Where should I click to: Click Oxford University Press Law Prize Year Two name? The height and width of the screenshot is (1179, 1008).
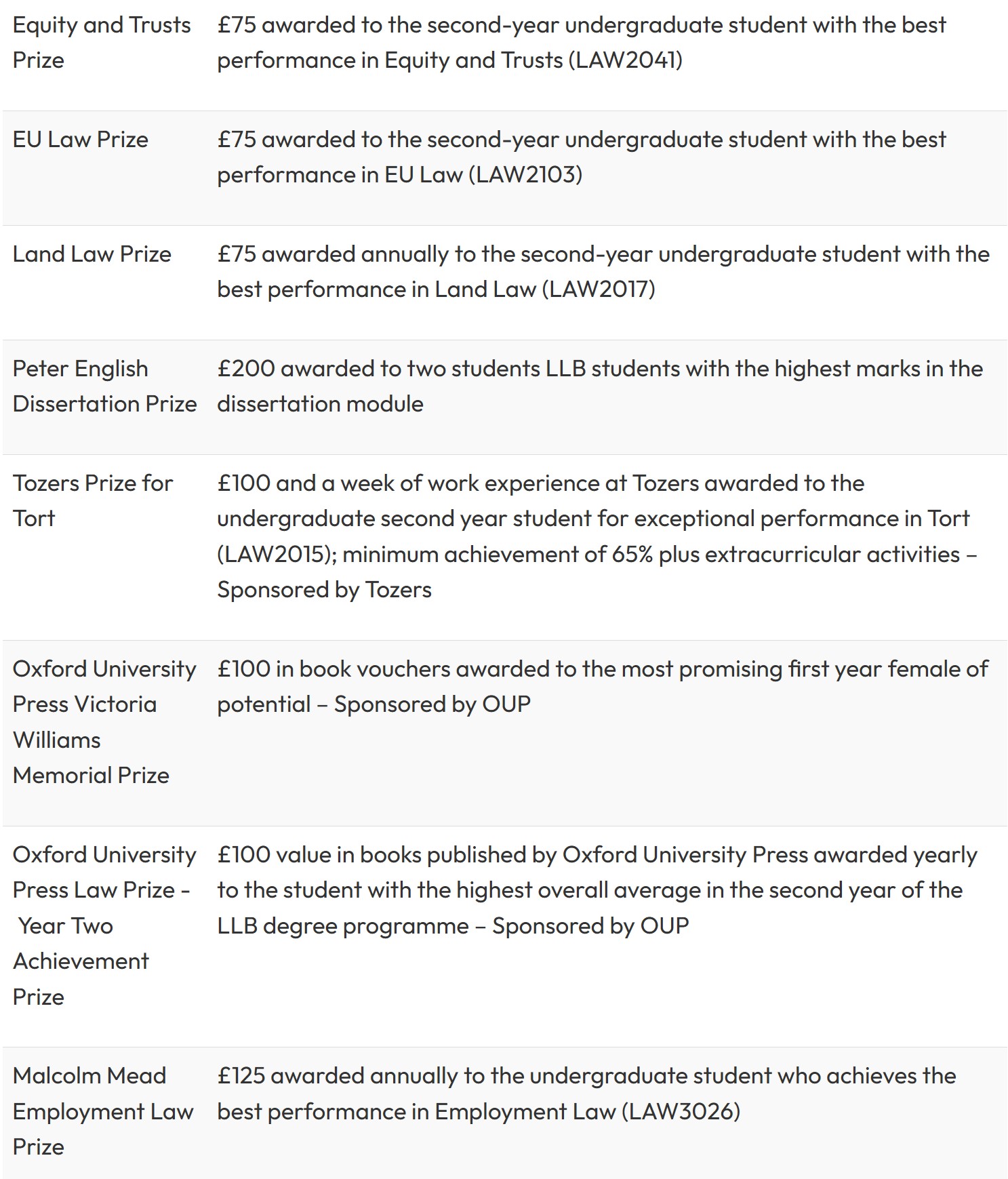(104, 925)
